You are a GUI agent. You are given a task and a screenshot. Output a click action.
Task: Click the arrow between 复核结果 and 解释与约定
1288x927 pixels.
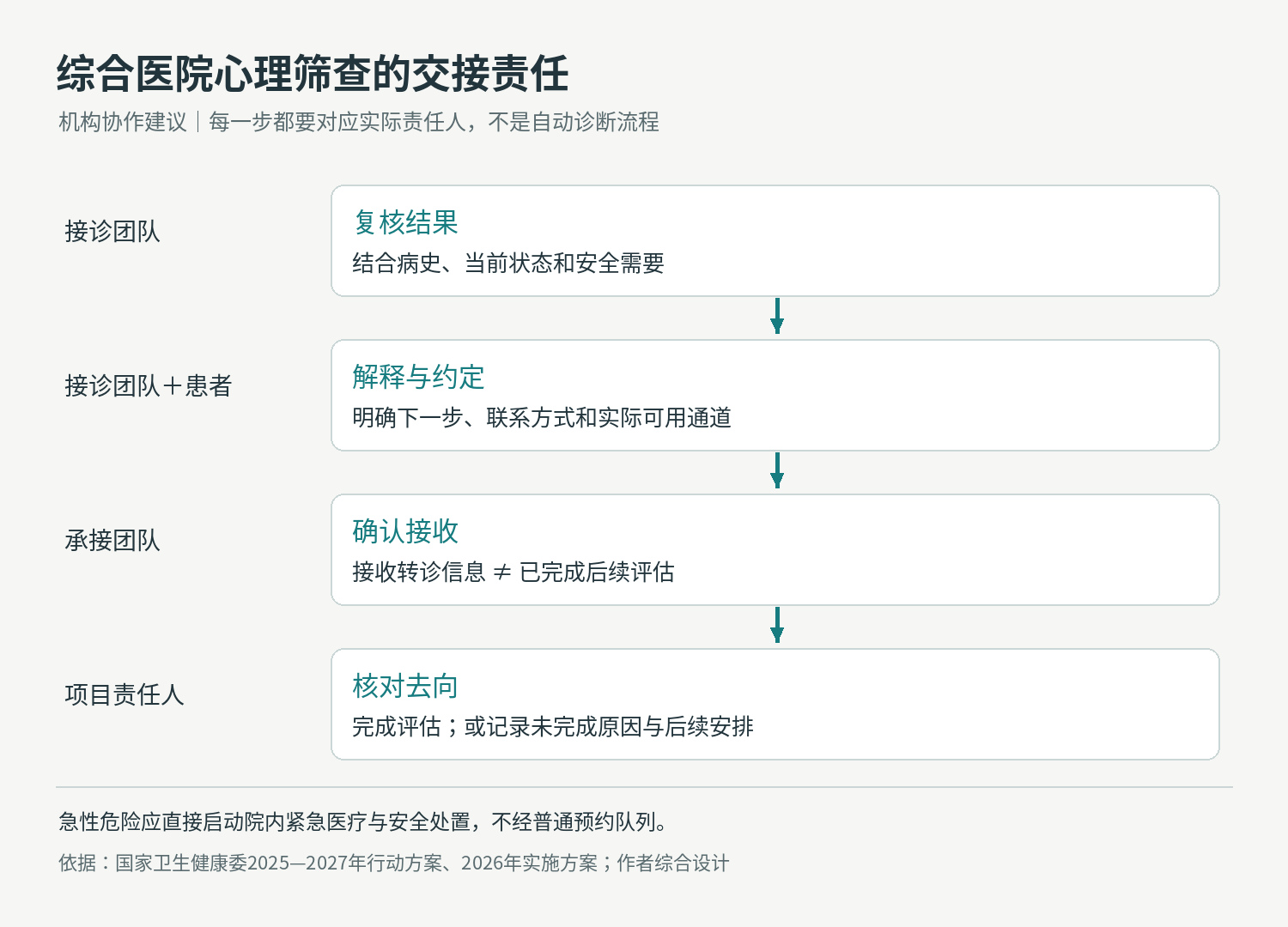777,316
